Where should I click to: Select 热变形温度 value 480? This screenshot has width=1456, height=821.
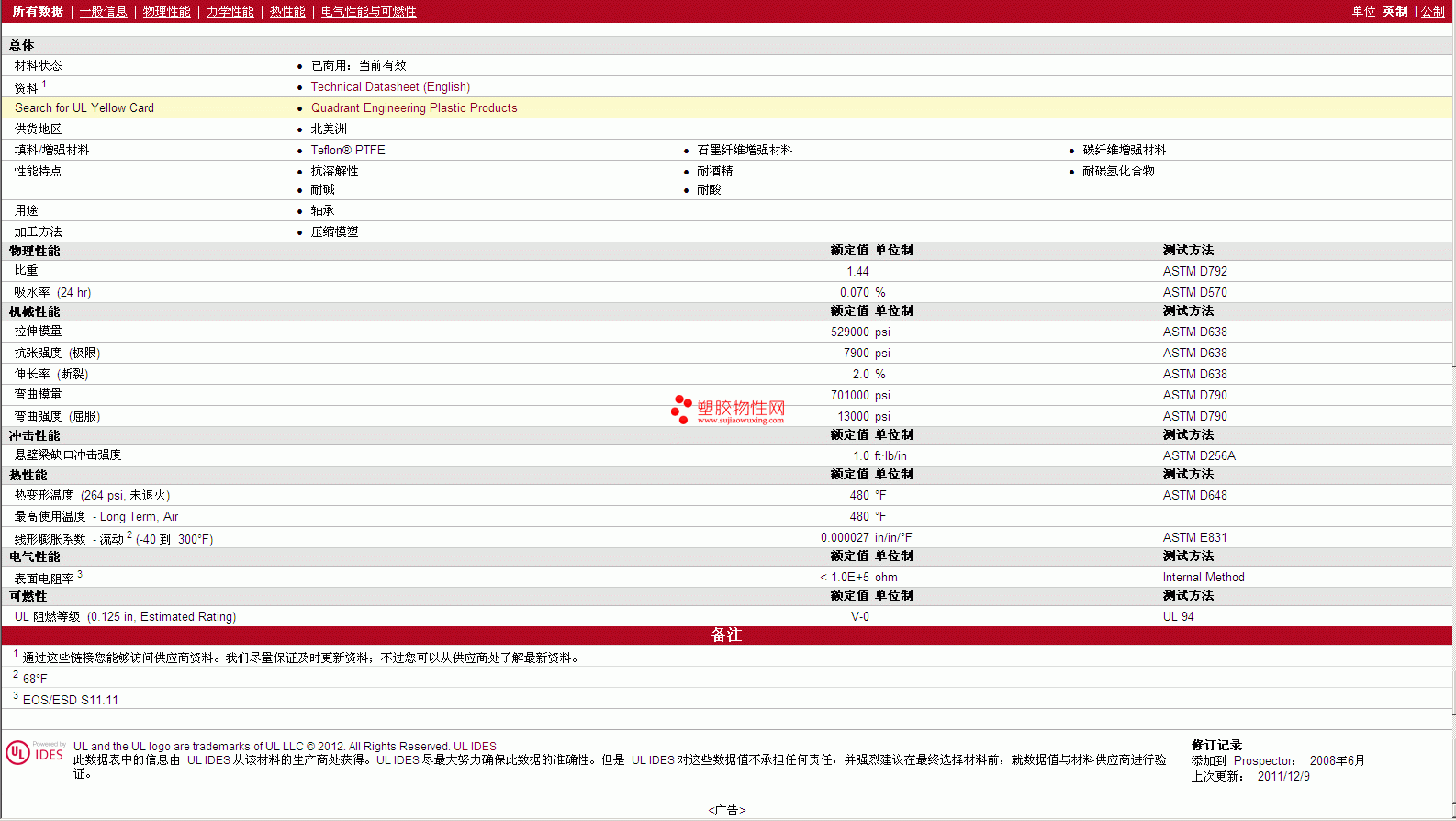859,496
